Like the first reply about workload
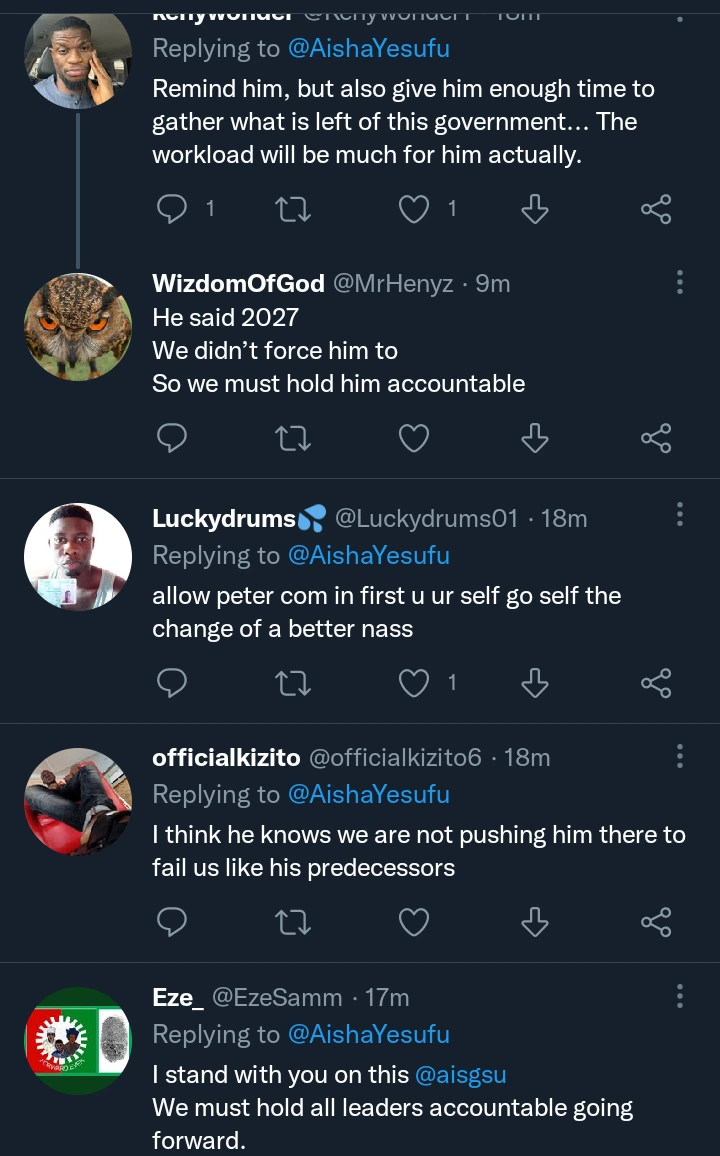The height and width of the screenshot is (1156, 720). point(414,209)
